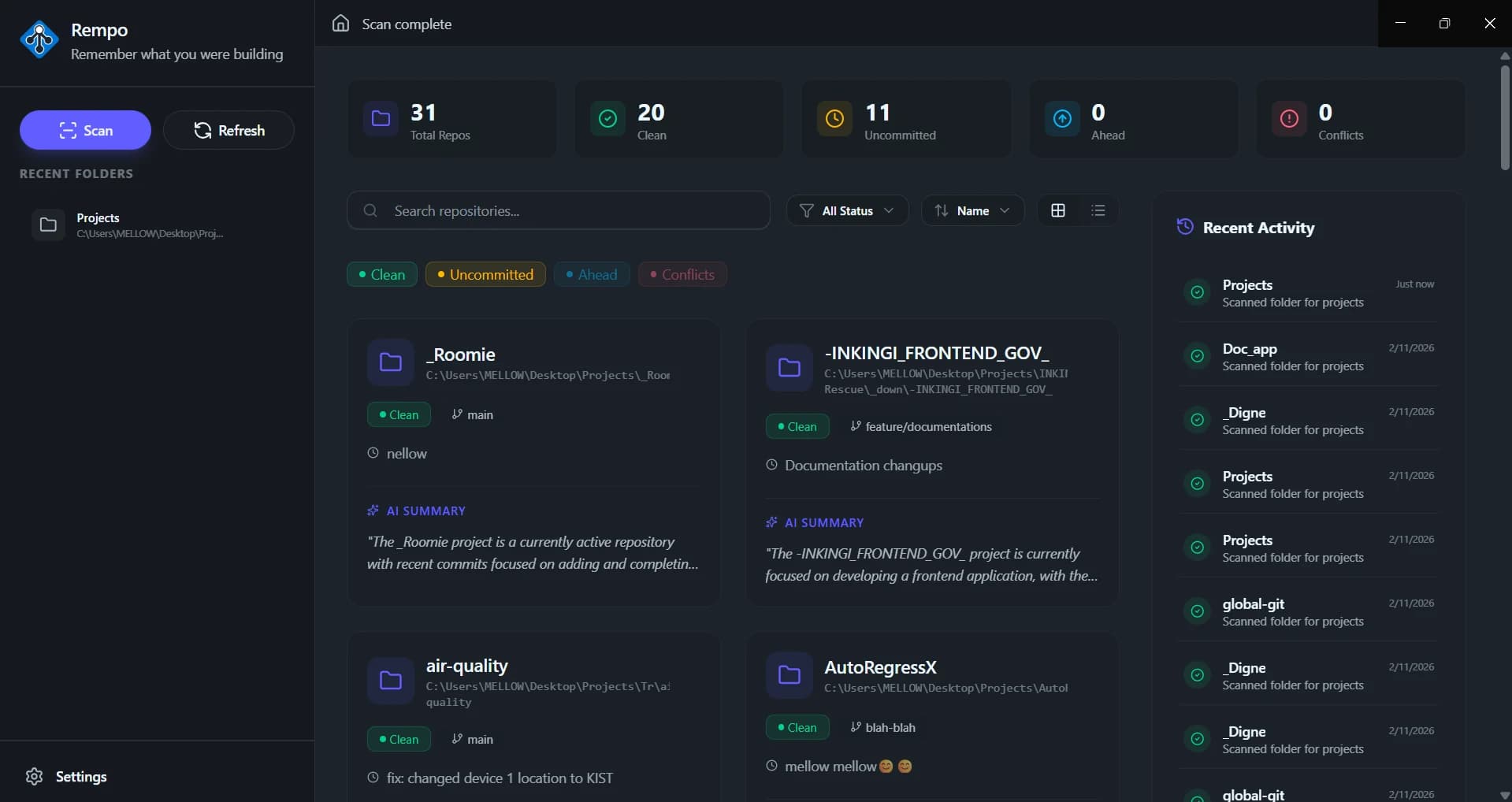Toggle the Uncommitted filter chip
Screen dimensions: 1512x802
485,274
